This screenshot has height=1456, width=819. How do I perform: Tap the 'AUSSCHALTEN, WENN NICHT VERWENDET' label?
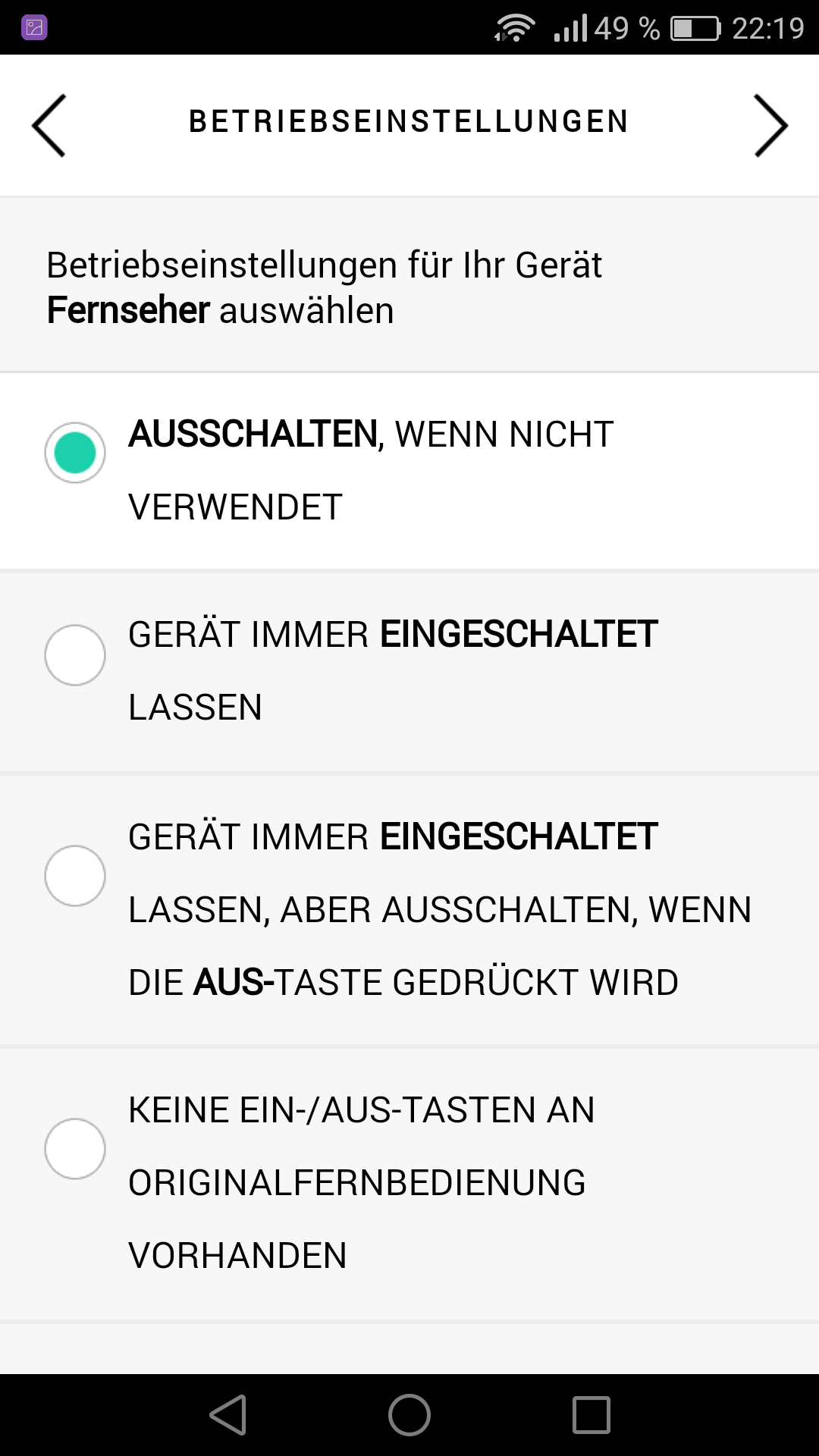(x=370, y=470)
